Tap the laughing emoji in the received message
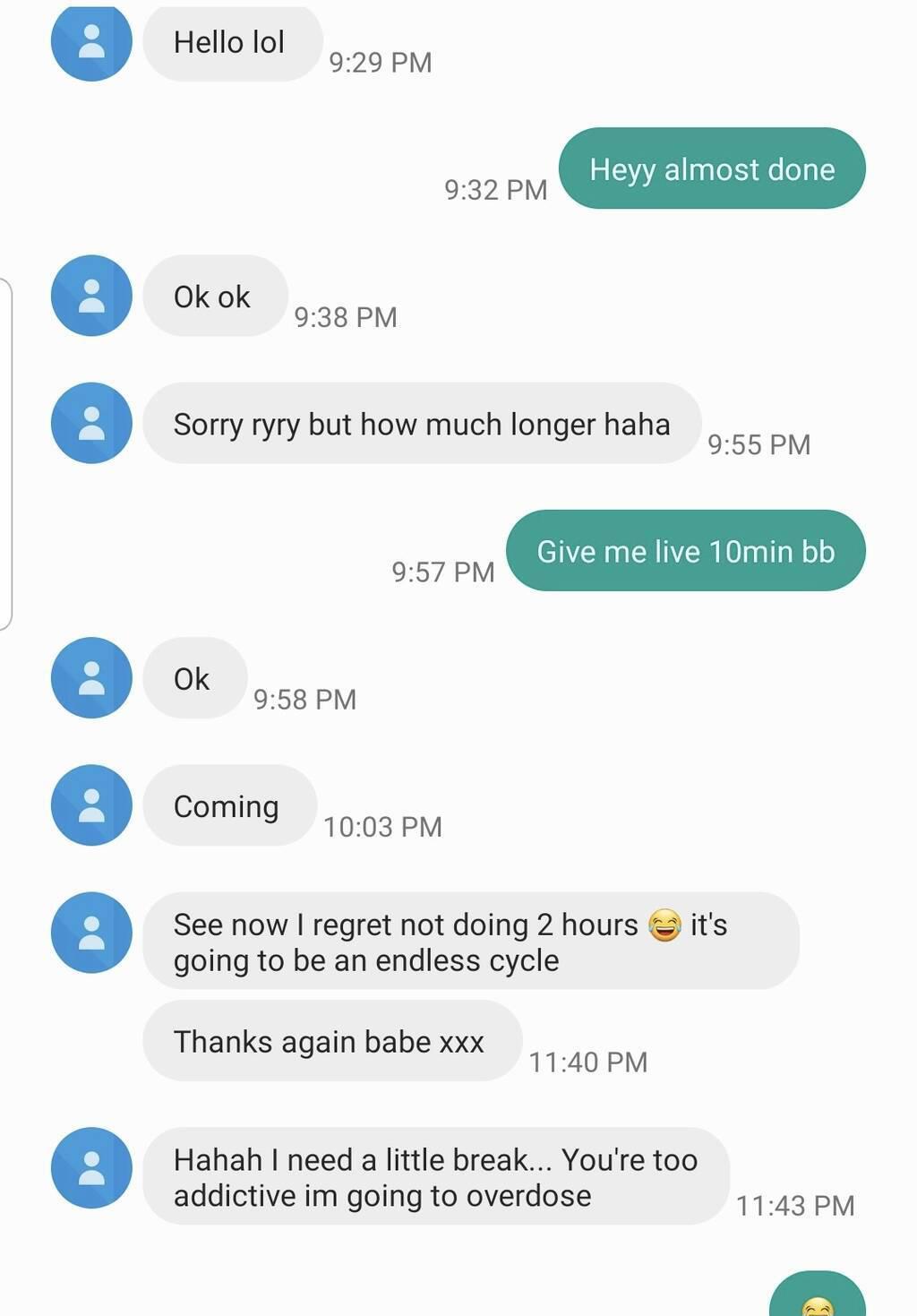 (664, 925)
